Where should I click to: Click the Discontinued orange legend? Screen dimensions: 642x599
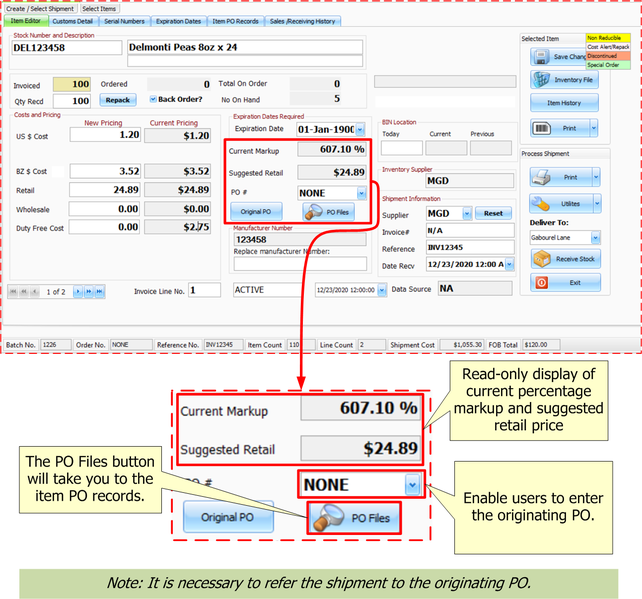pos(608,56)
